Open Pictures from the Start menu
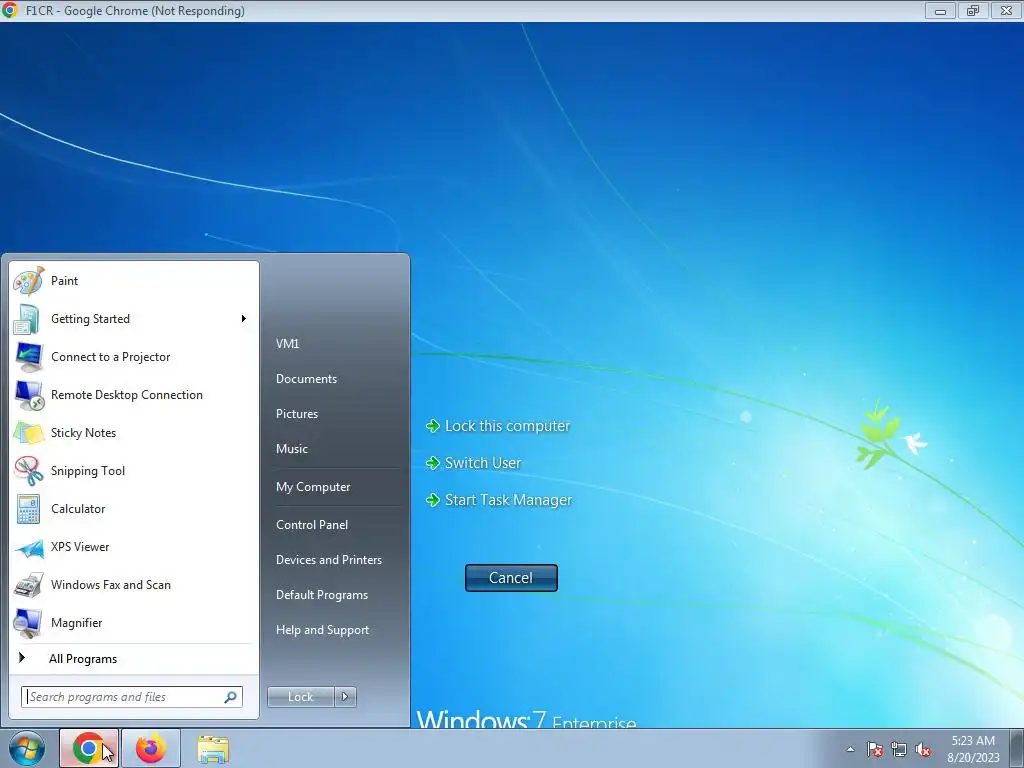The height and width of the screenshot is (768, 1024). tap(296, 414)
